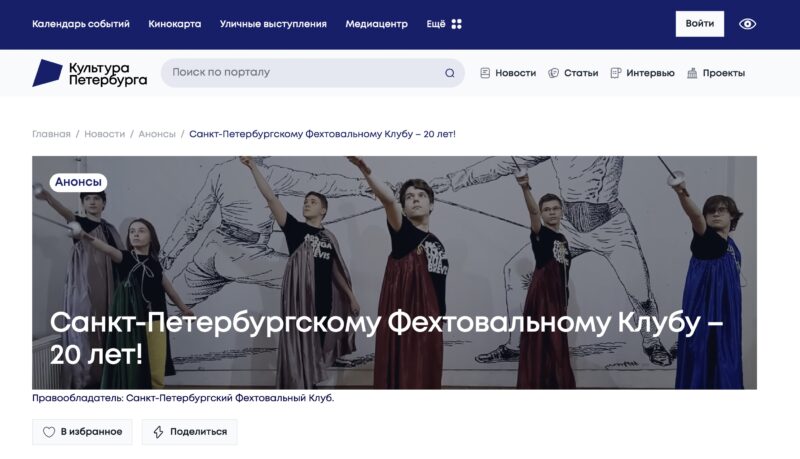Viewport: 800px width, 459px height.
Task: Click the search magnifier icon
Action: click(x=449, y=73)
